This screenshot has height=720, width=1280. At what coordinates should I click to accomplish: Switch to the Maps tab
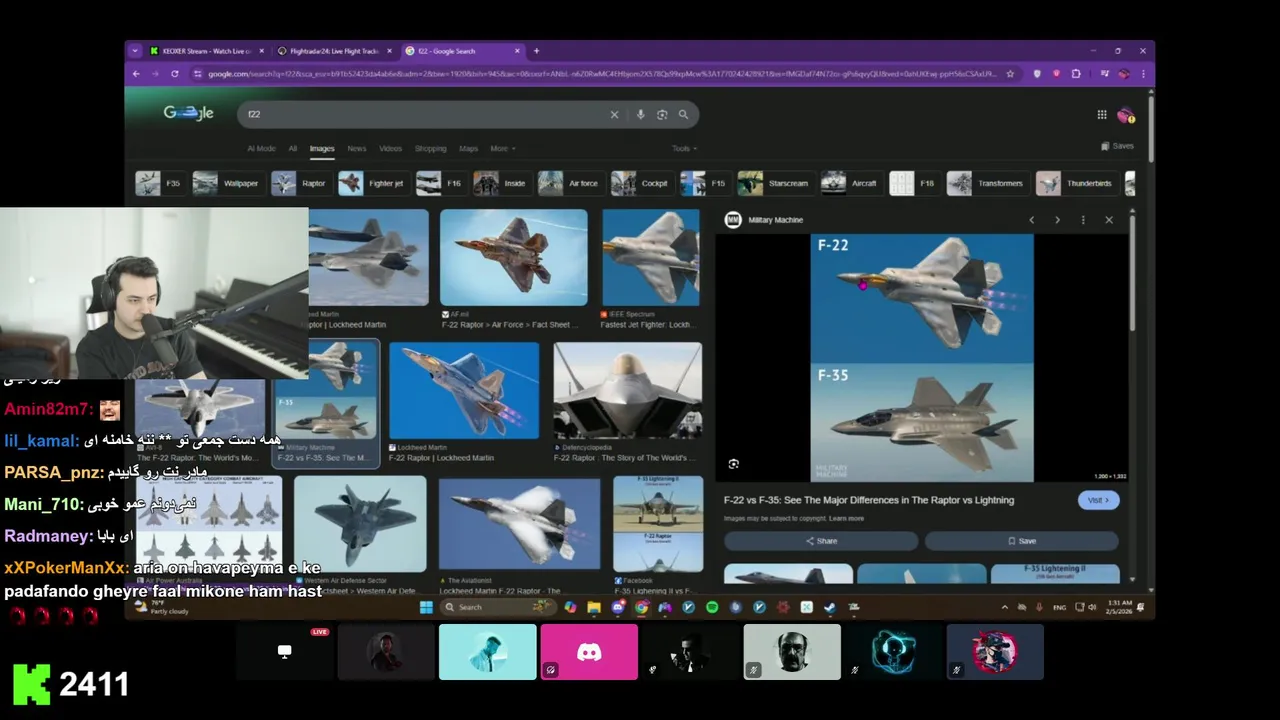coord(468,148)
